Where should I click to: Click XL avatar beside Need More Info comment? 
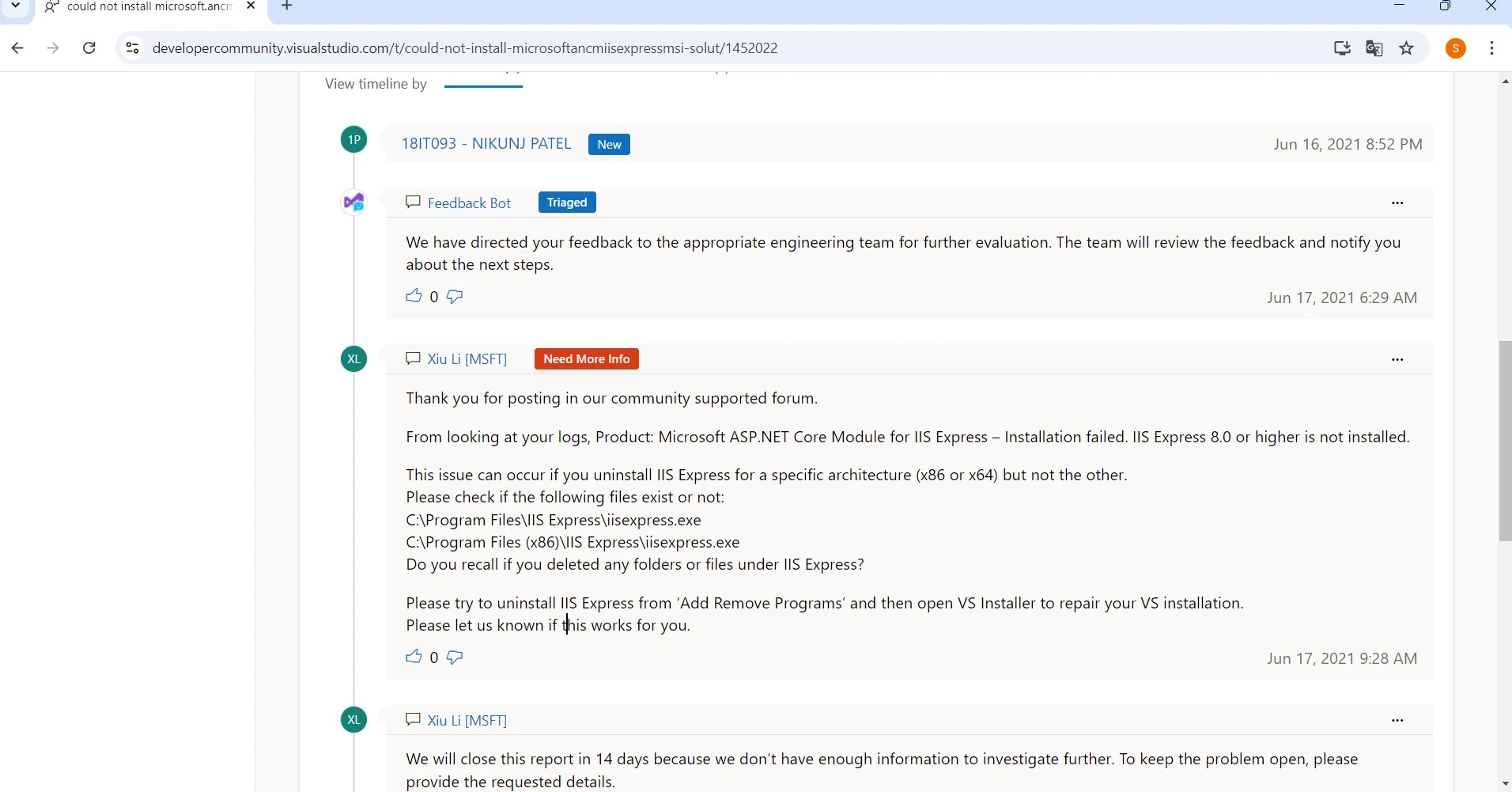click(354, 359)
